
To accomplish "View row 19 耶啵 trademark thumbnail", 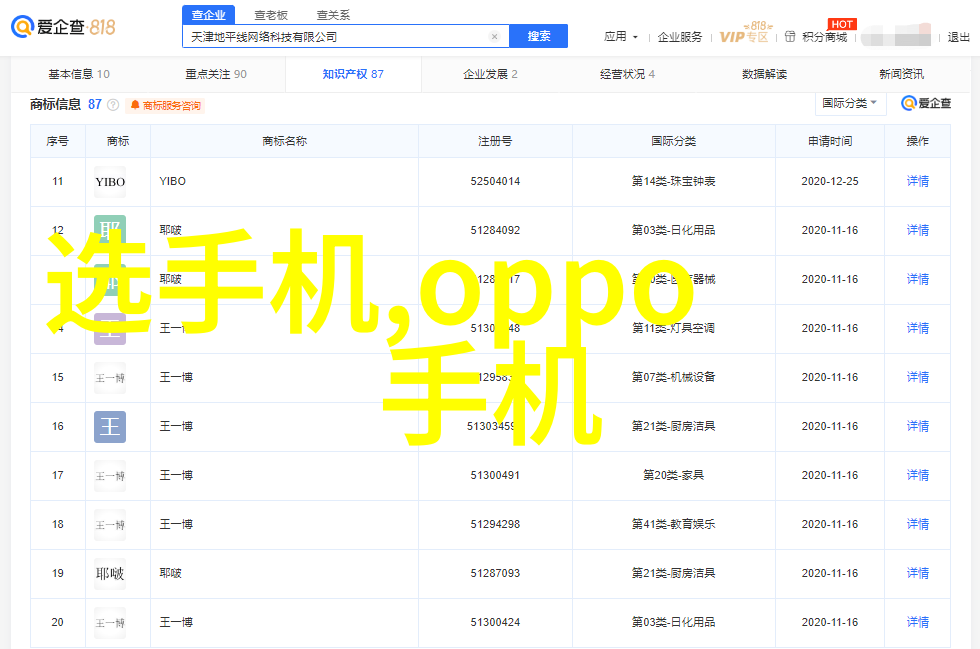I will pyautogui.click(x=110, y=573).
